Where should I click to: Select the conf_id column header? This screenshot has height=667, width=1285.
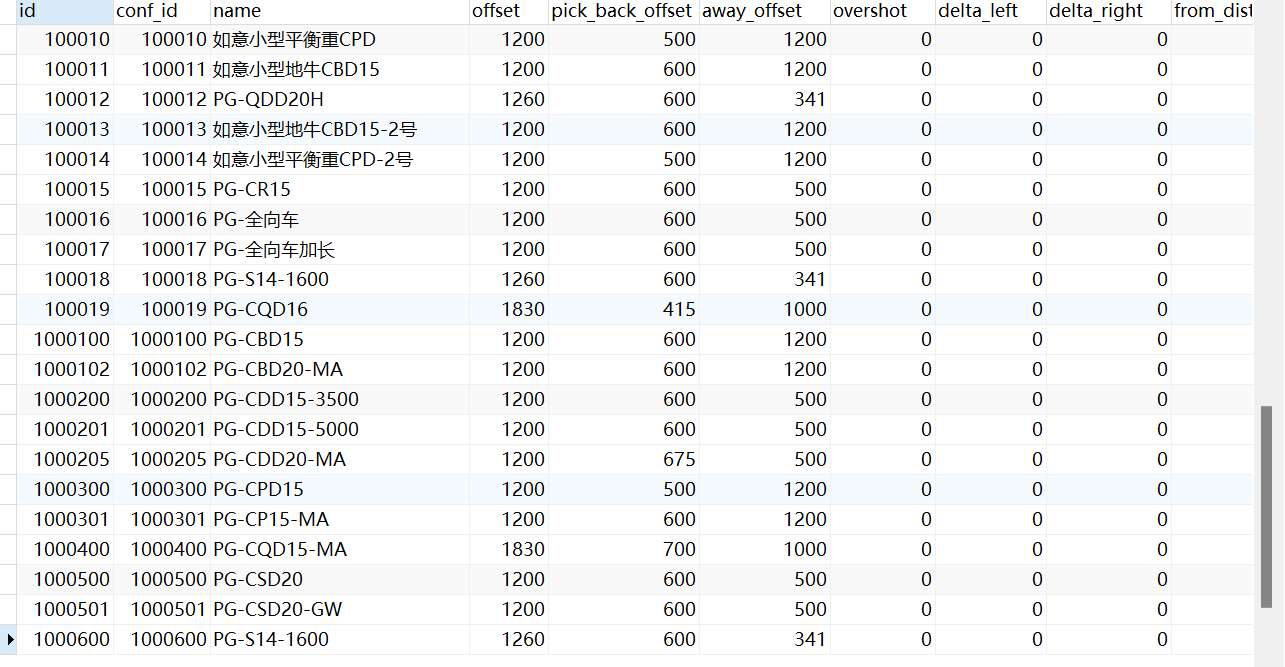(x=162, y=11)
